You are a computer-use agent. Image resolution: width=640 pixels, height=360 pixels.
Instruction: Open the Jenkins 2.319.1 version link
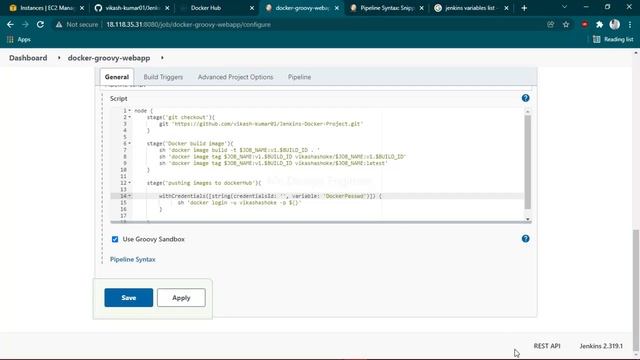pos(601,346)
